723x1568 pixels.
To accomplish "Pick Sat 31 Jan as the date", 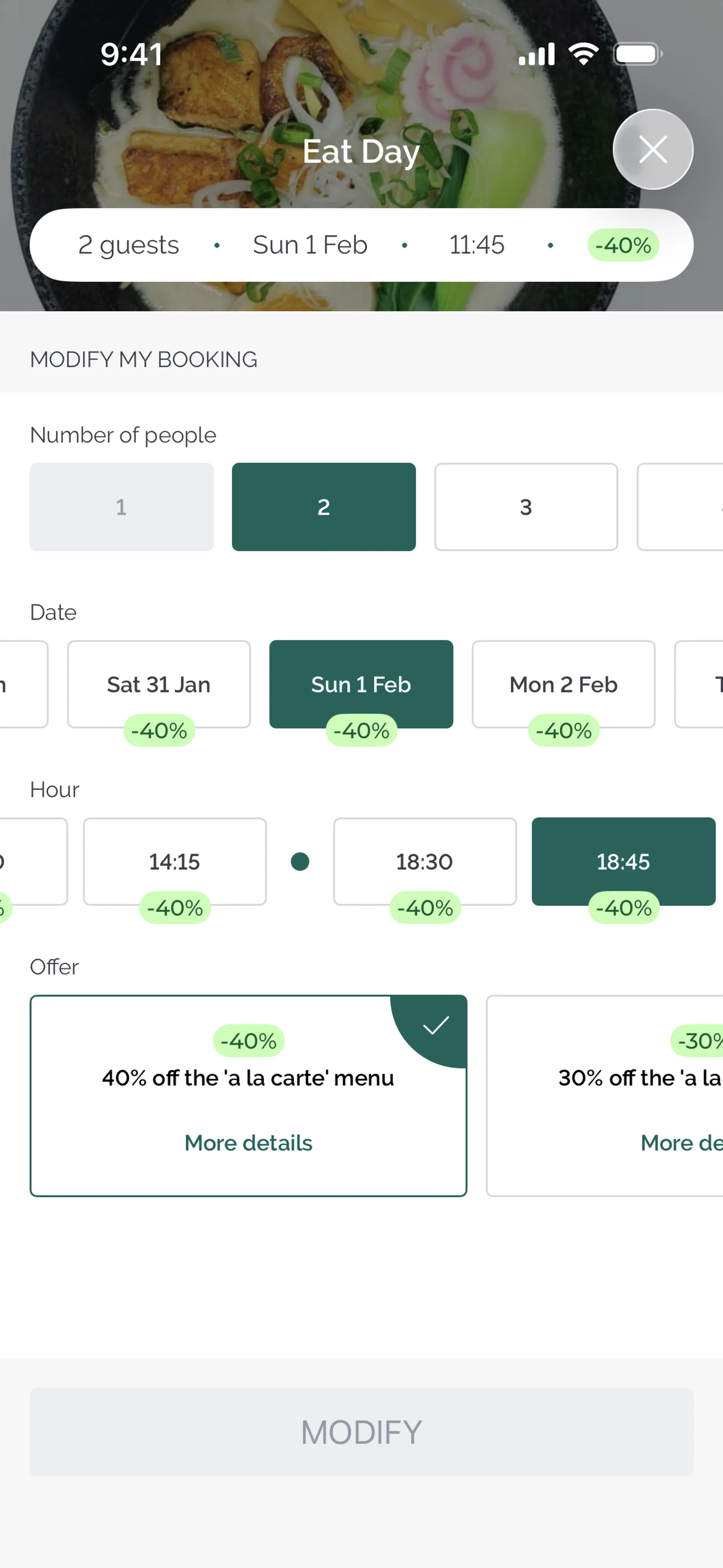I will [159, 684].
